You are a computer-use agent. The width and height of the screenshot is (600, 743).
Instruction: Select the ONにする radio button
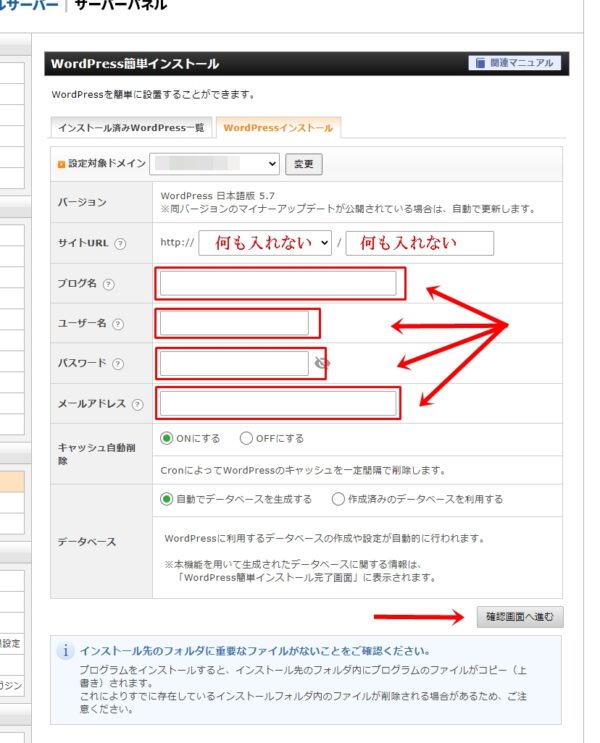click(166, 438)
